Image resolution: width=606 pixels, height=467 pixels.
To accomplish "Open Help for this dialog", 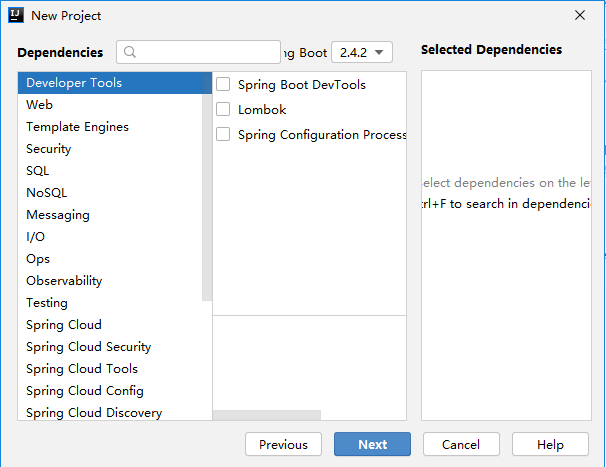I will pyautogui.click(x=550, y=444).
